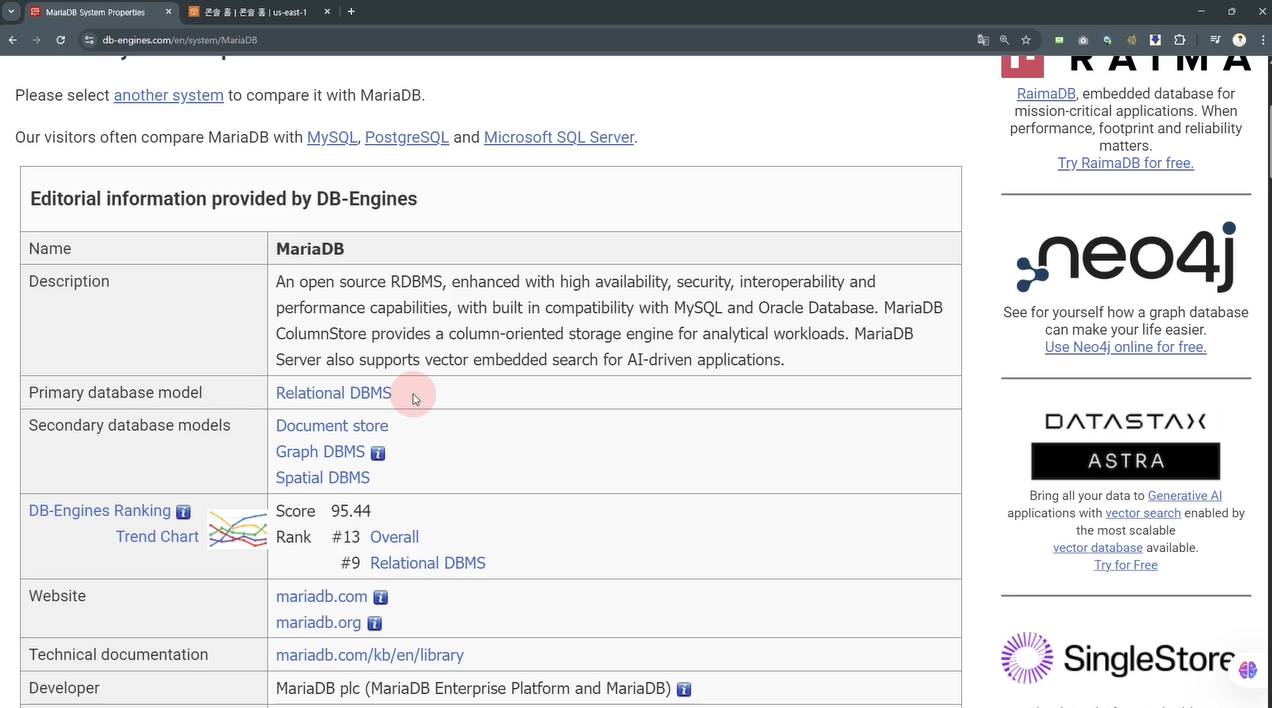1272x708 pixels.
Task: Click 'Try RaimaDB for free.' link
Action: pyautogui.click(x=1126, y=163)
